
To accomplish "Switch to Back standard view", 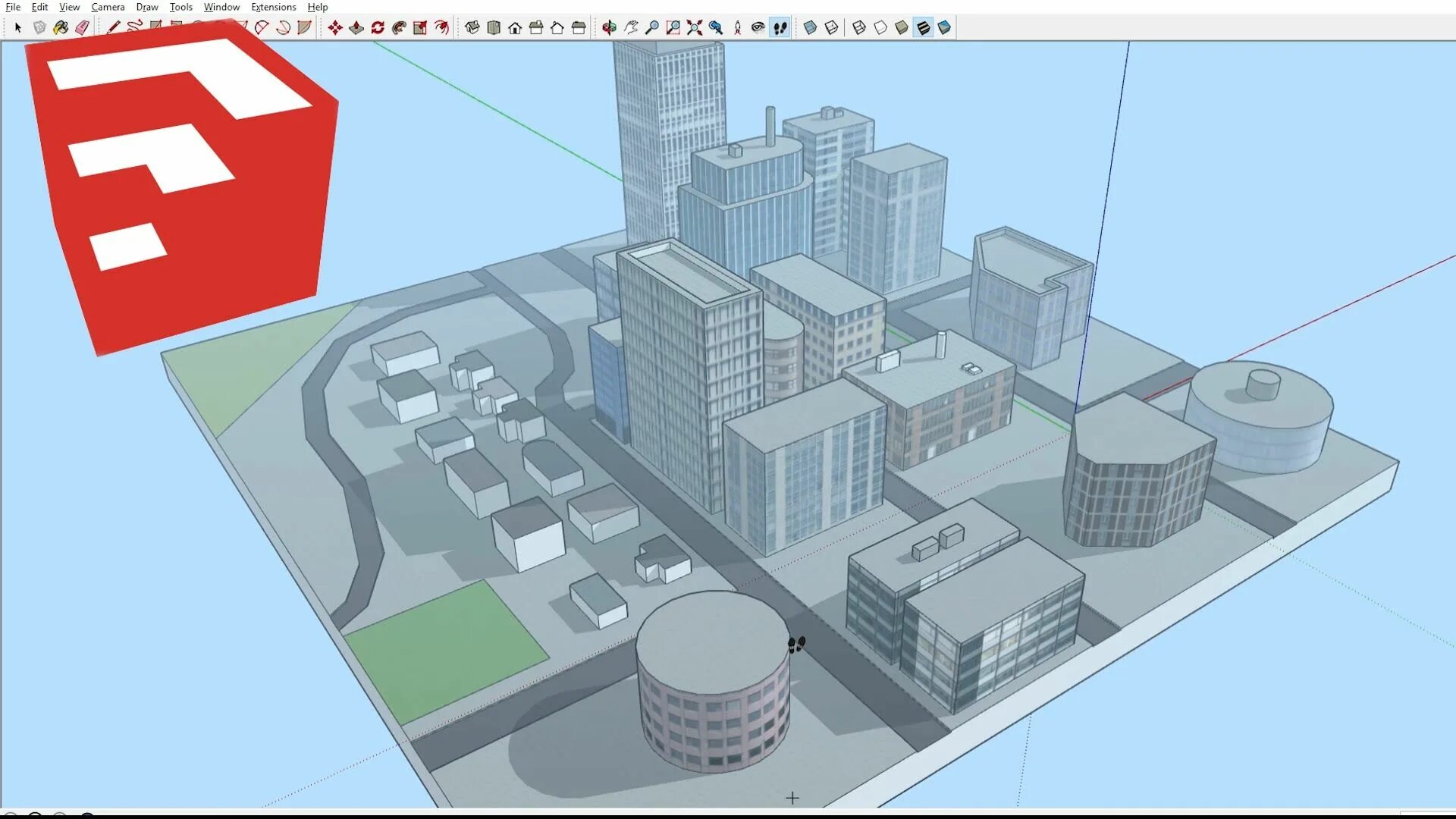I will coord(557,28).
